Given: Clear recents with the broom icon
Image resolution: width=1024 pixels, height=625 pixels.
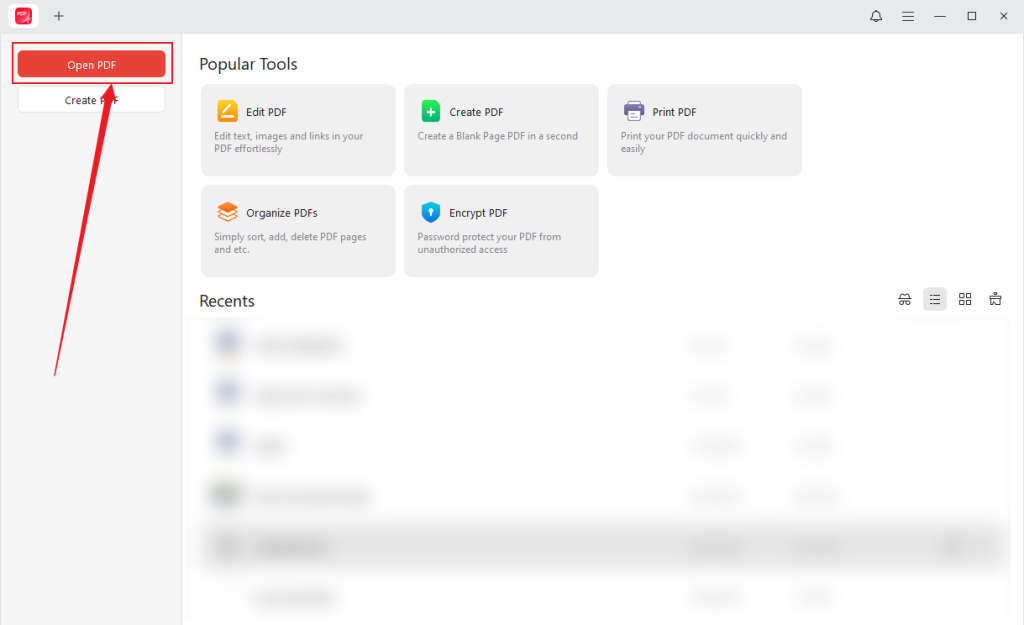Looking at the screenshot, I should tap(995, 299).
